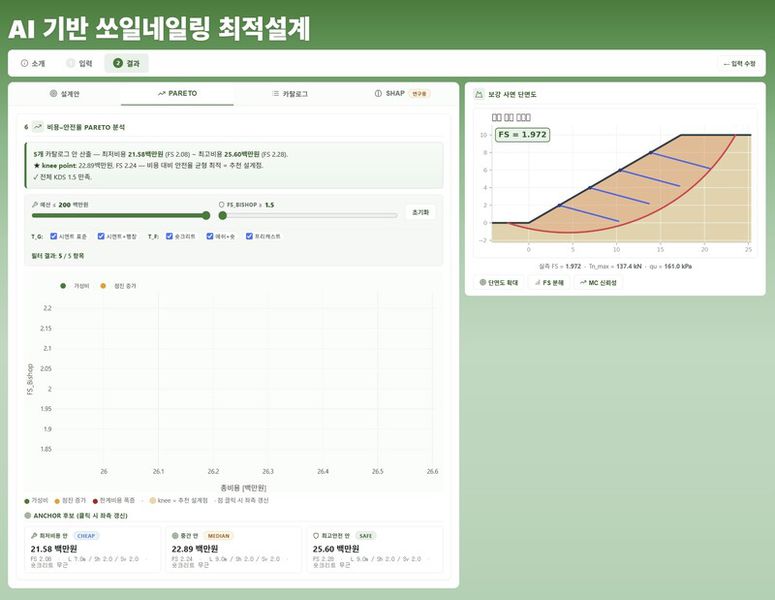Open the 소개 intro step tab
The image size is (775, 600).
point(33,63)
